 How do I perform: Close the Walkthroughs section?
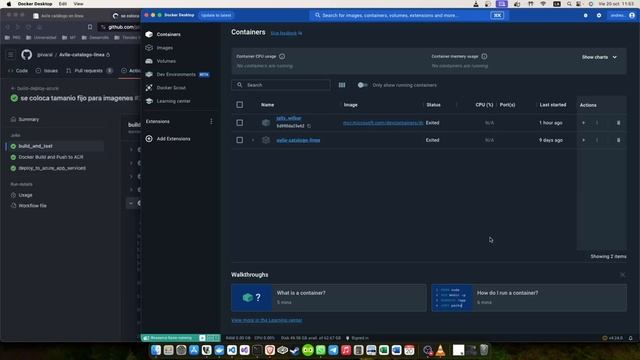coord(622,275)
